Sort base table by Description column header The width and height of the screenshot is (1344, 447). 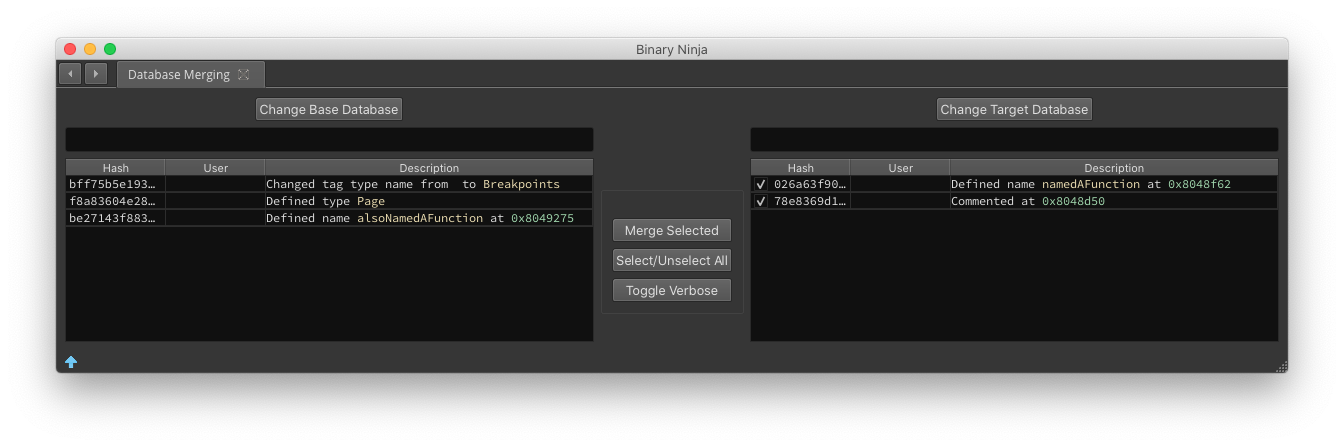(429, 168)
